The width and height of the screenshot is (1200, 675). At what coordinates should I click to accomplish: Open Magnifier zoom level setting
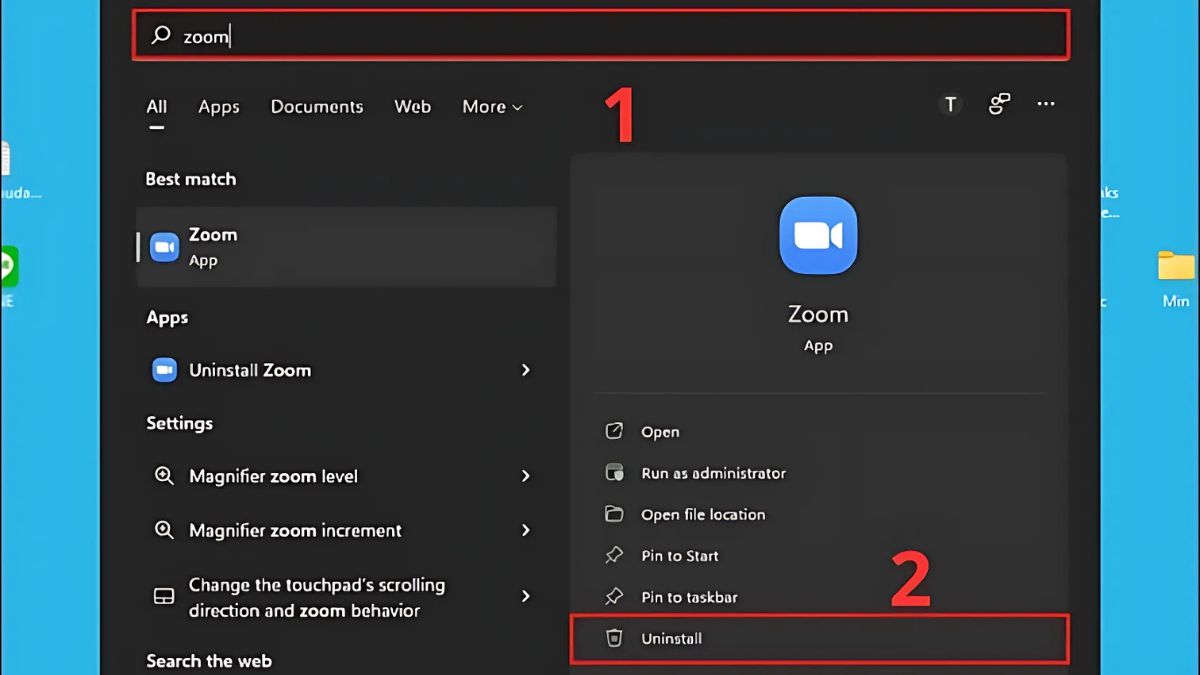click(x=346, y=476)
